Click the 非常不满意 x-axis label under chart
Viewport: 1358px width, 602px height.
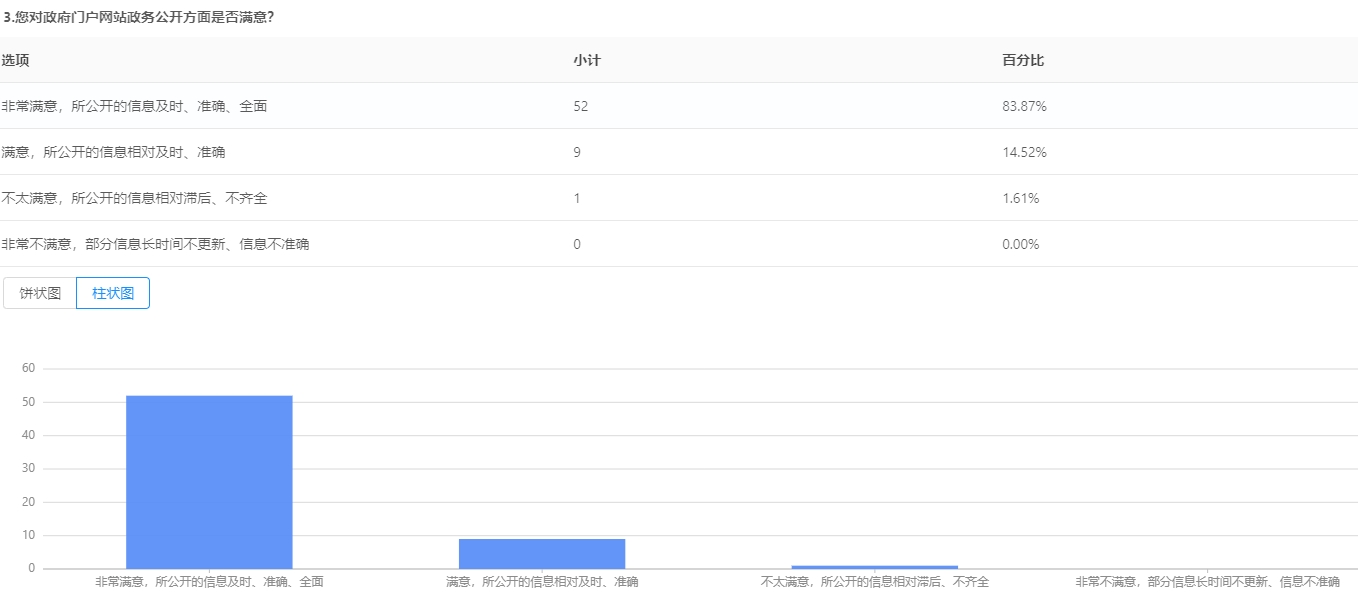pyautogui.click(x=1207, y=582)
